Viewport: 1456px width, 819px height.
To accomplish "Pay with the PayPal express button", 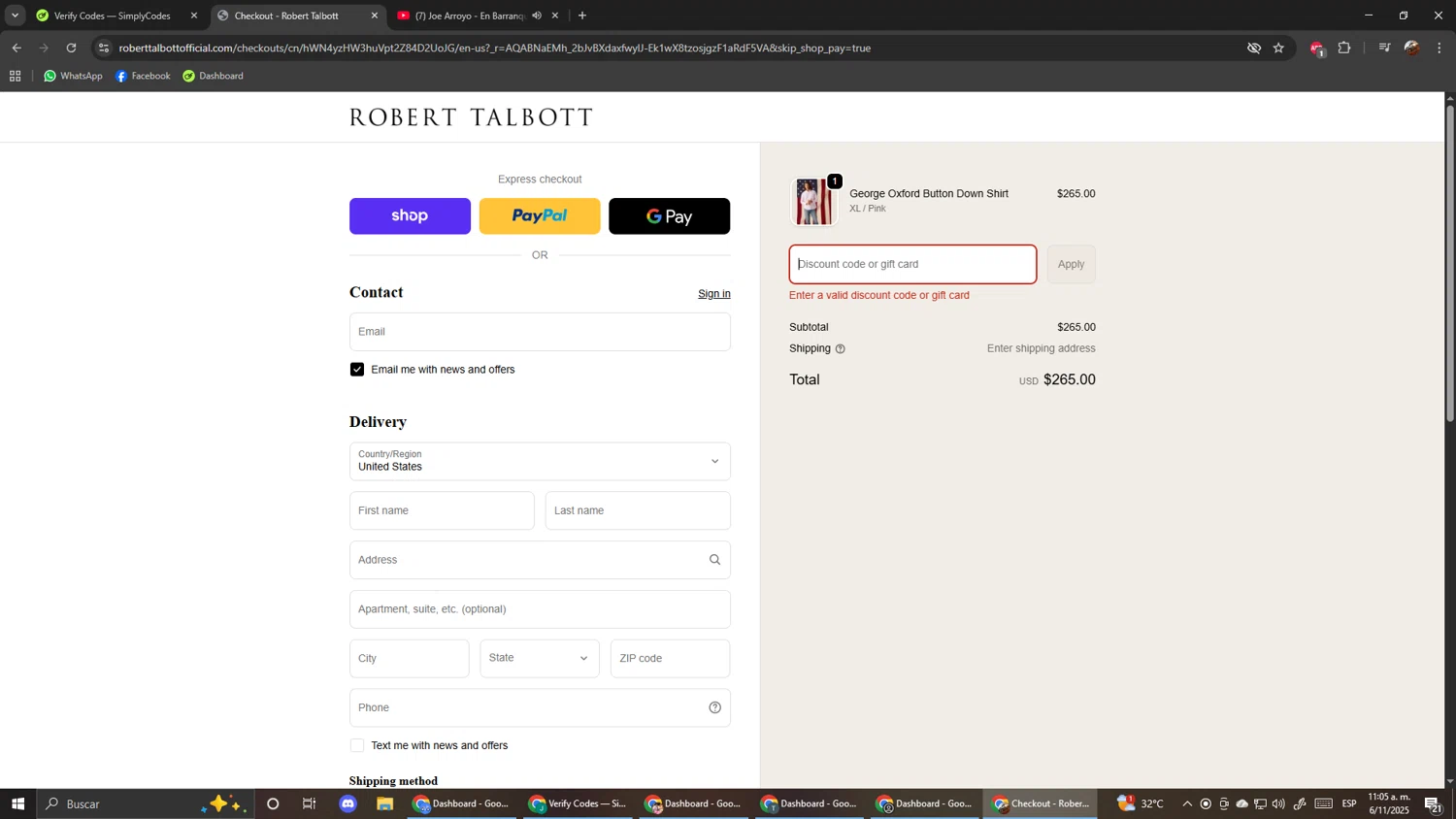I will point(540,216).
